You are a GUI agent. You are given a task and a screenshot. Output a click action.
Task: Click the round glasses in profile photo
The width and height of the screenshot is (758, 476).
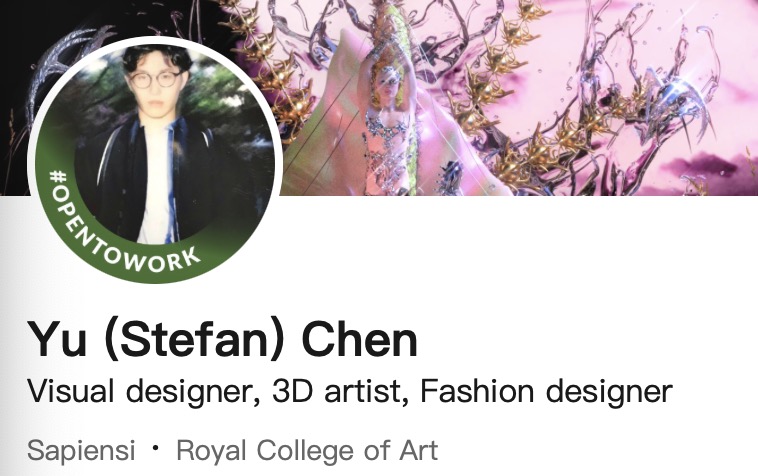coord(154,79)
